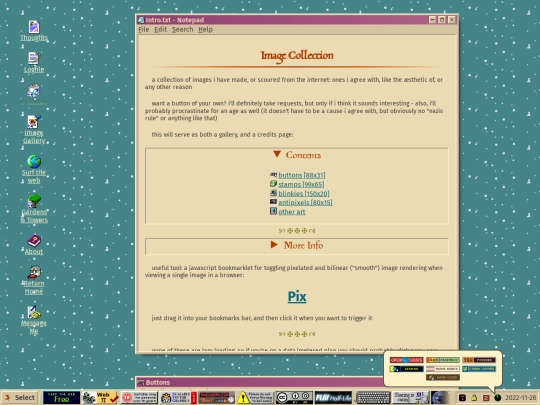Click the yellow warning sign badge in taskbar
This screenshot has width=540, height=405.
coord(256,397)
